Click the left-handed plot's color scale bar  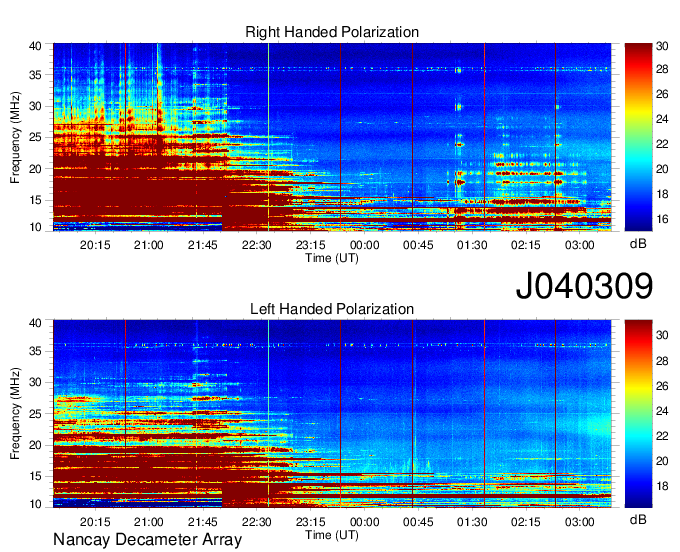point(638,414)
